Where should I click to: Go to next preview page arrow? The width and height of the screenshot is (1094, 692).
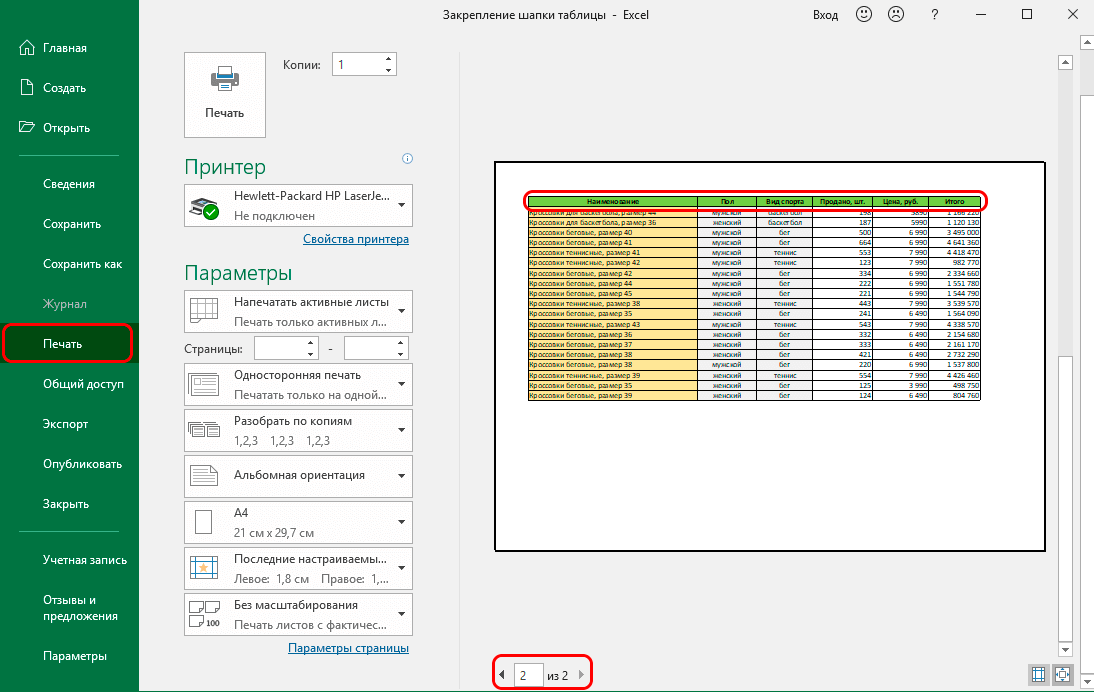(x=580, y=676)
